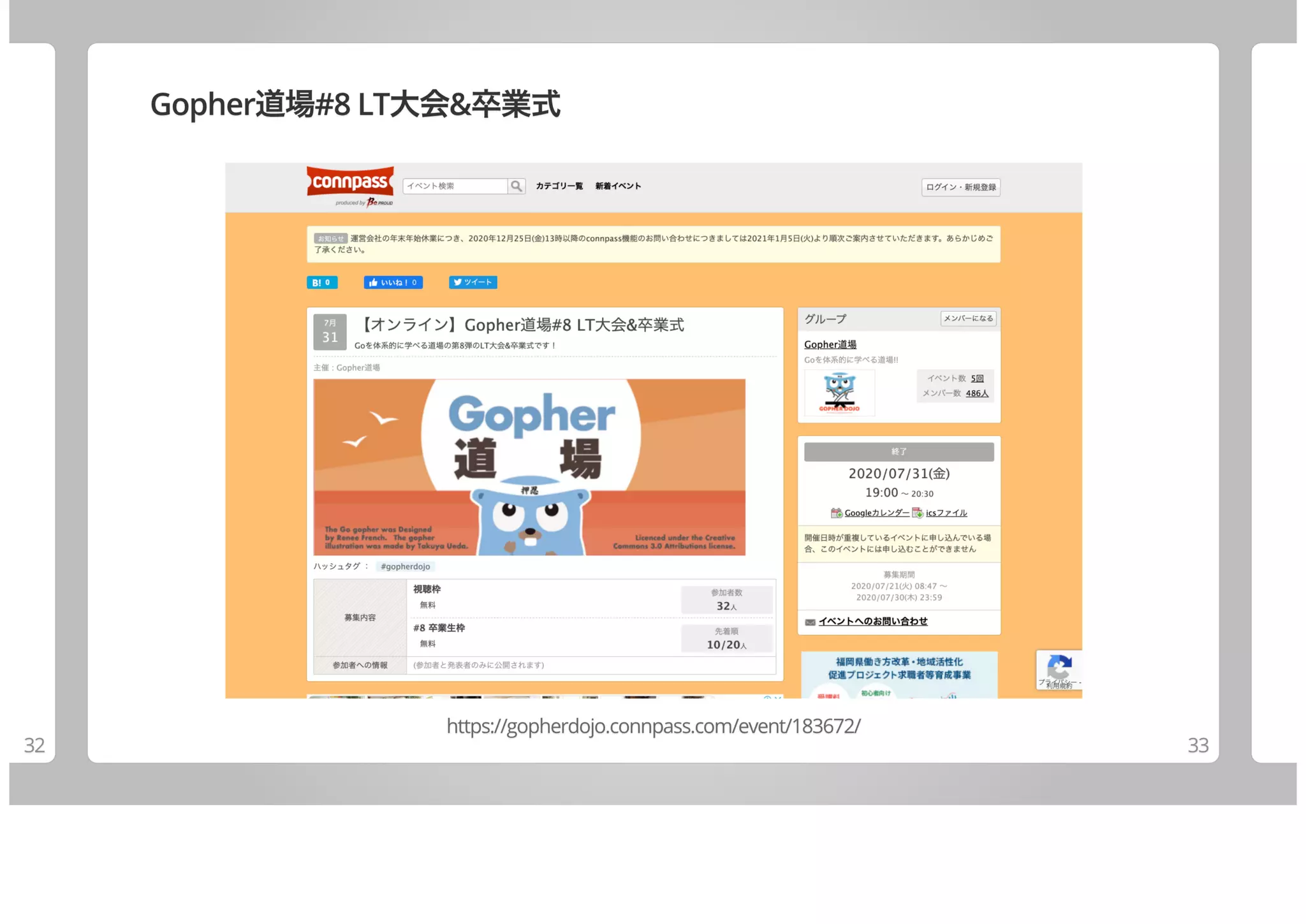1306x924 pixels.
Task: Click the slide URL gopherdojo.connpass.com/event/183672/
Action: (x=653, y=726)
